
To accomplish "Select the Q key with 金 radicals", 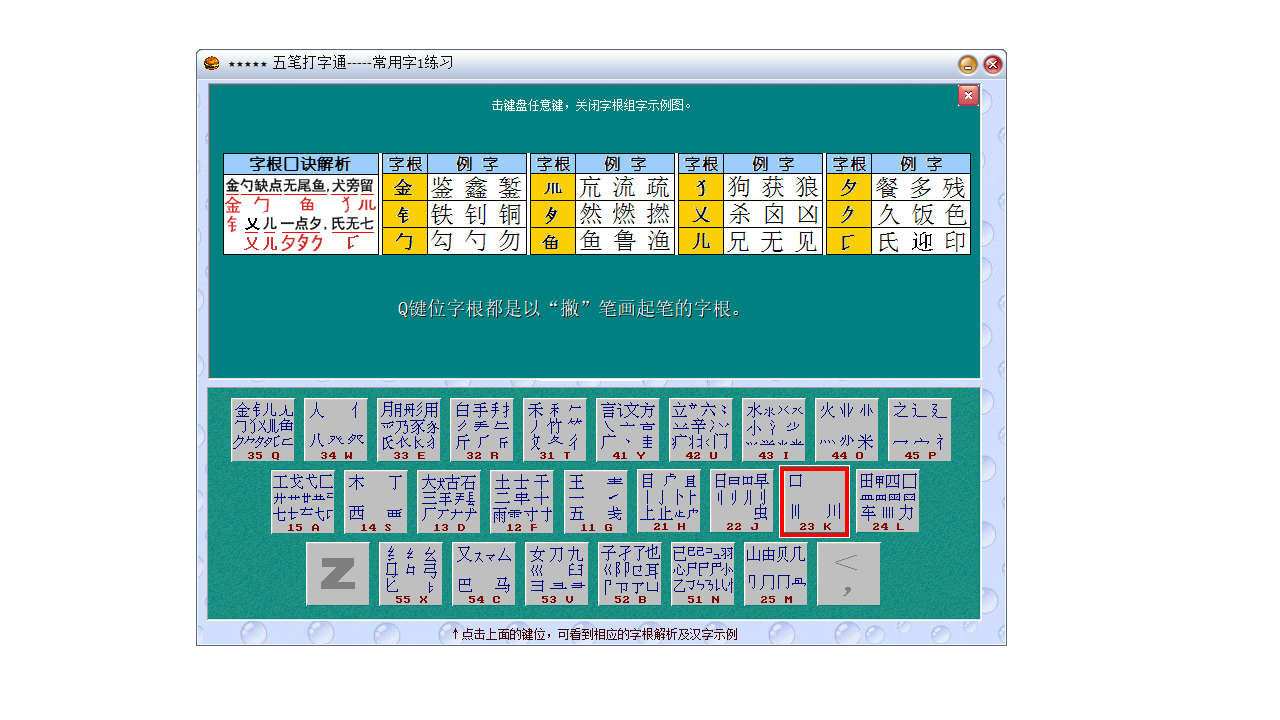I will coord(264,429).
